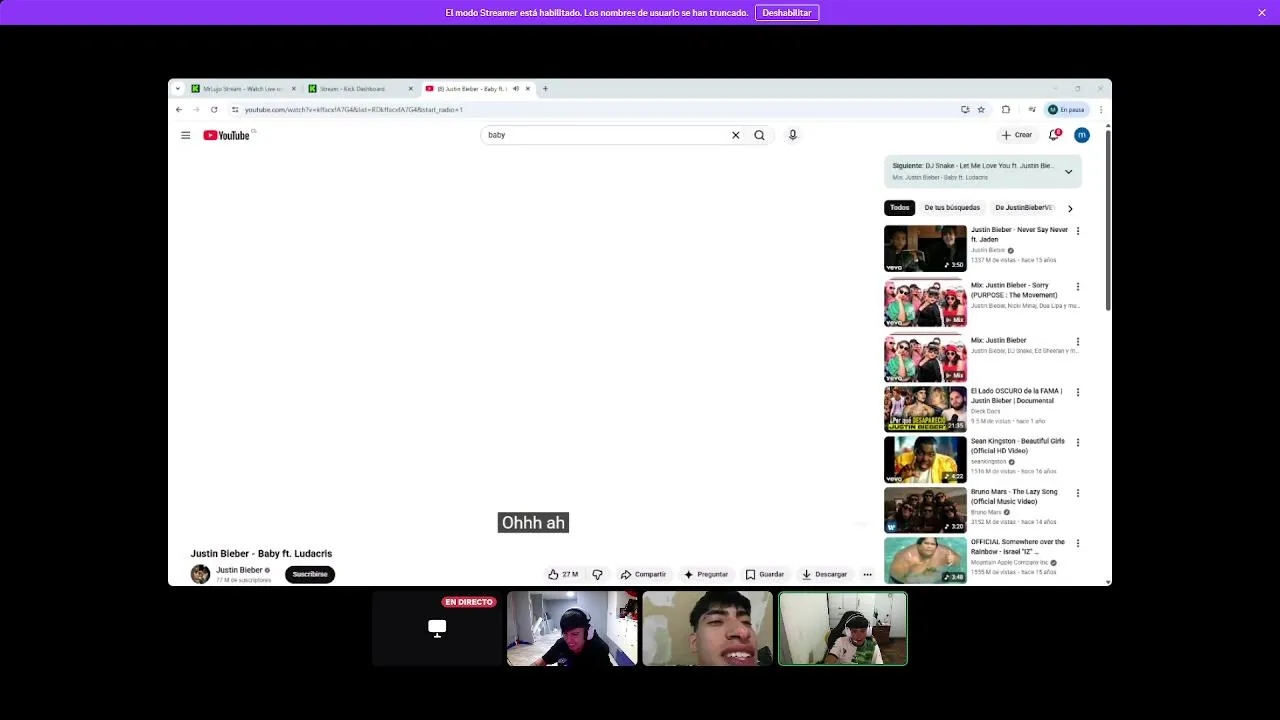Select the middle smiling webcam tile

pos(707,628)
